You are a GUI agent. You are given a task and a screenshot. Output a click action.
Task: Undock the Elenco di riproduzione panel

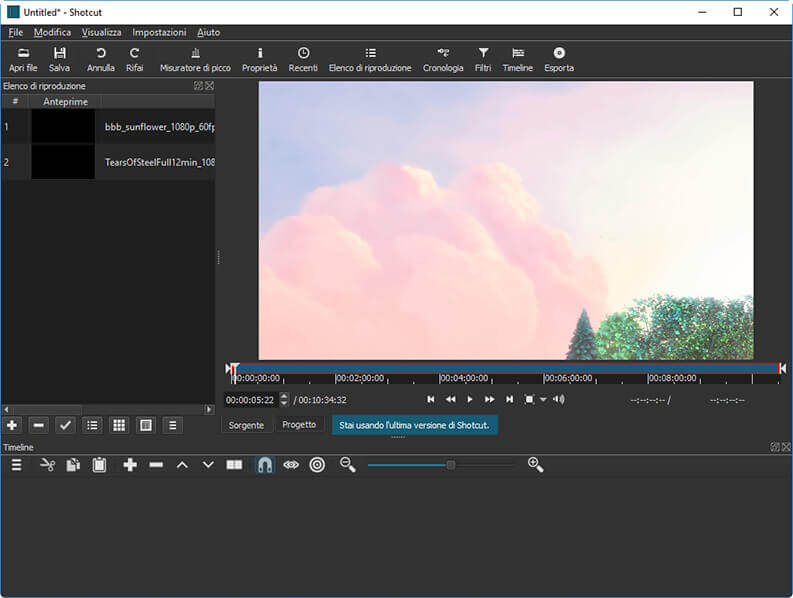(x=198, y=86)
